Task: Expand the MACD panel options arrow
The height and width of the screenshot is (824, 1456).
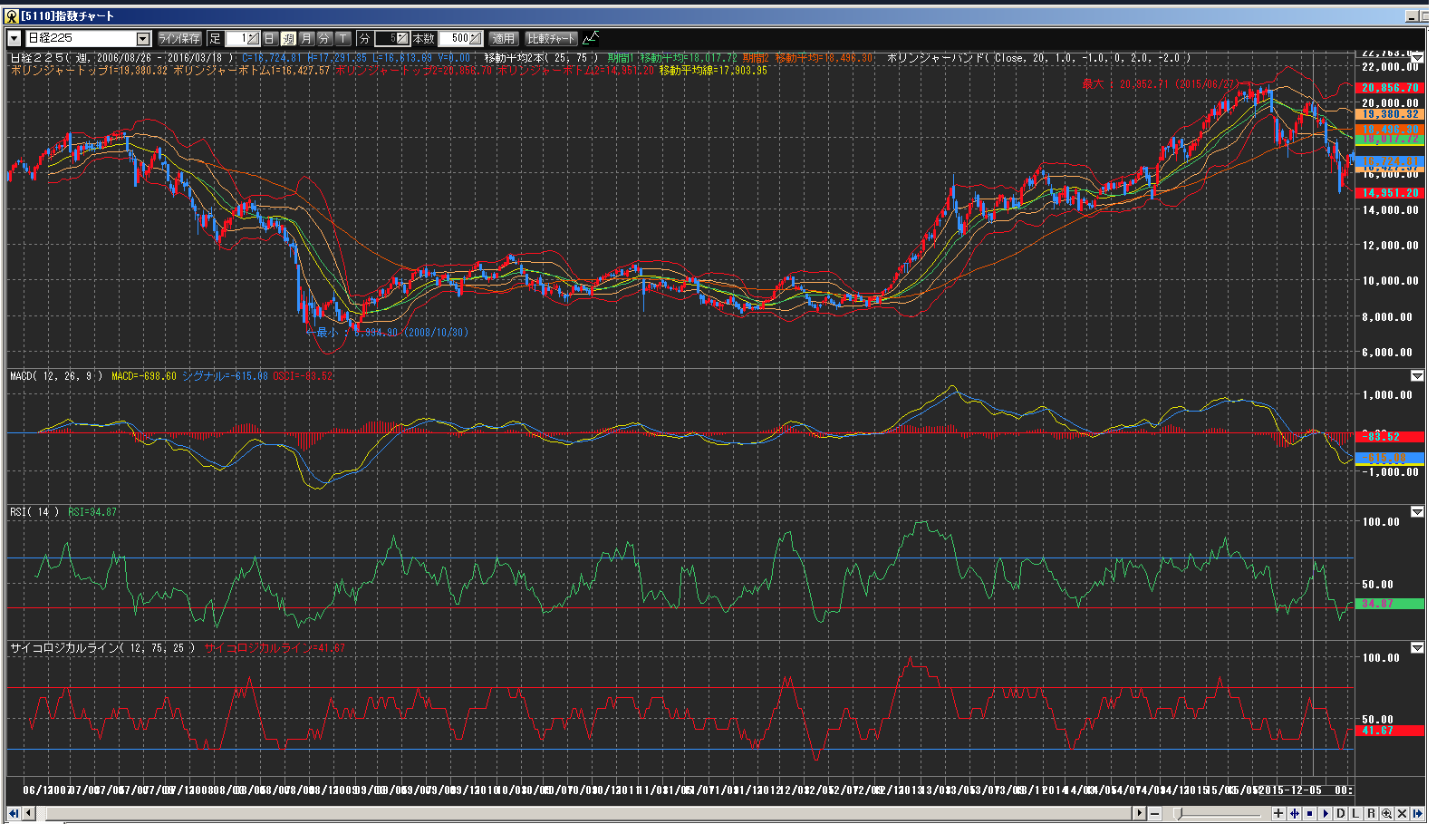Action: [x=1417, y=376]
